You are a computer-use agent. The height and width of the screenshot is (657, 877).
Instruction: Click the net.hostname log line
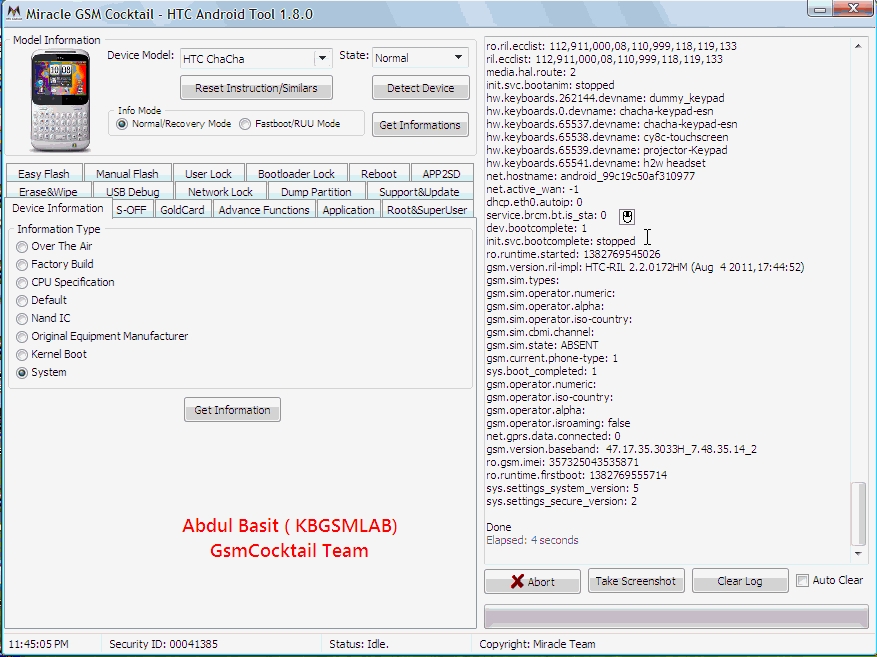(x=591, y=176)
